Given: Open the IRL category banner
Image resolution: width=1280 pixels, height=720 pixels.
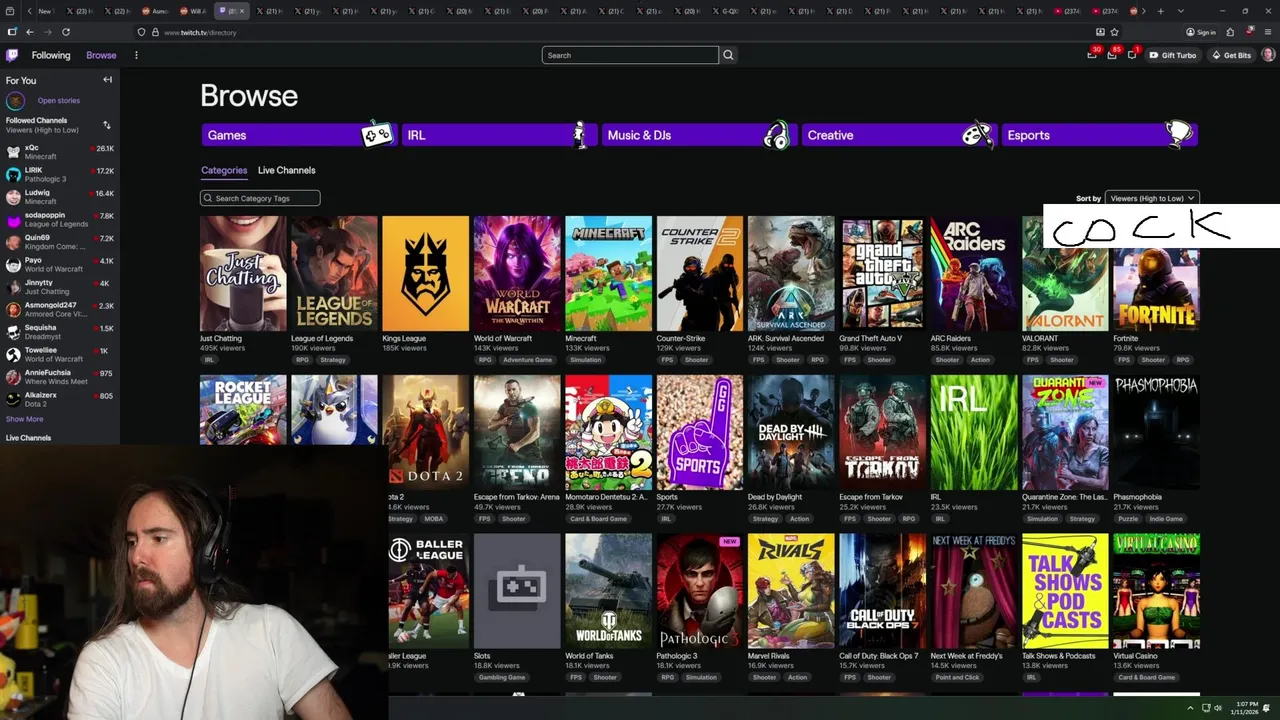Looking at the screenshot, I should (499, 135).
